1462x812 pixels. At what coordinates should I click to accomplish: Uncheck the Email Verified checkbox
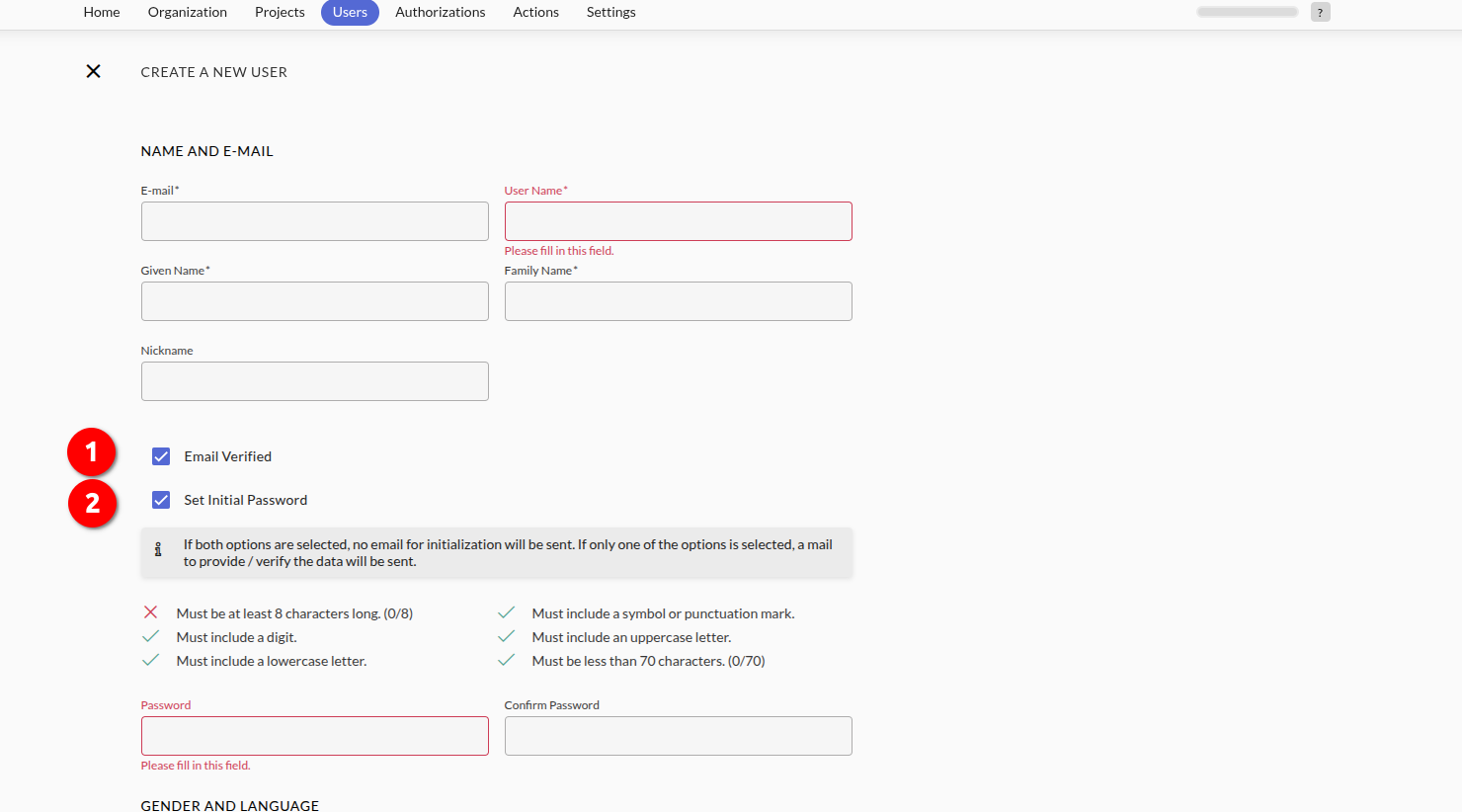coord(161,456)
